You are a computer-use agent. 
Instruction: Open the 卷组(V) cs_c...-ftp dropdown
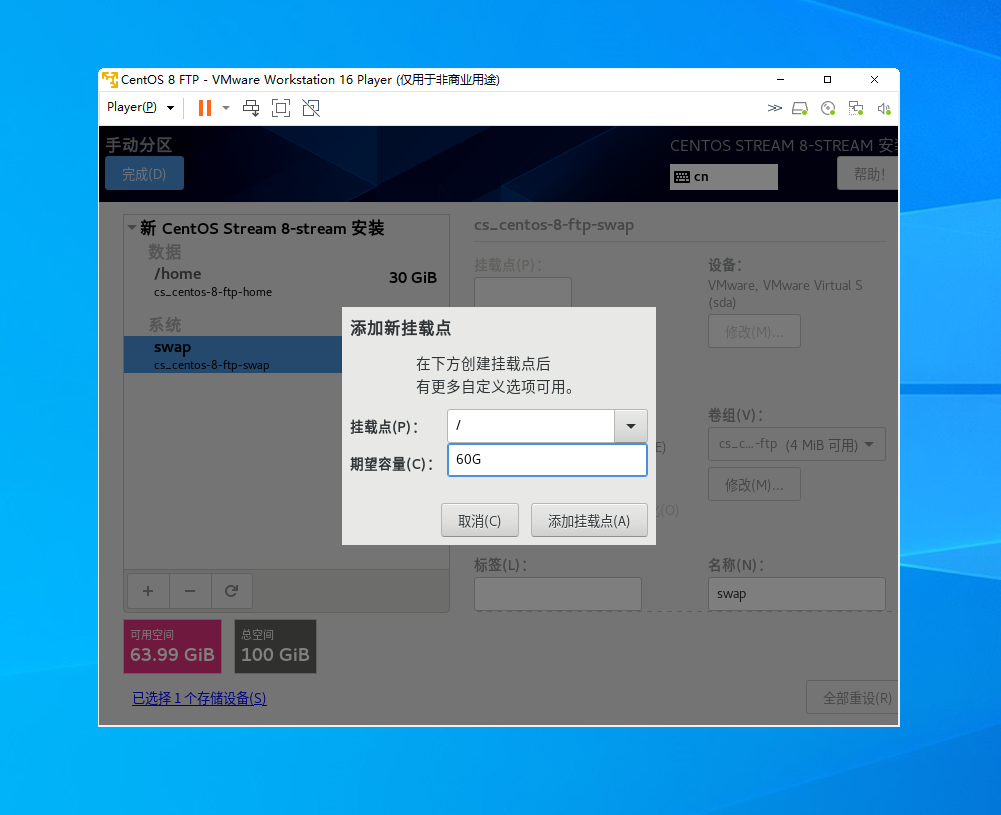pyautogui.click(x=796, y=444)
